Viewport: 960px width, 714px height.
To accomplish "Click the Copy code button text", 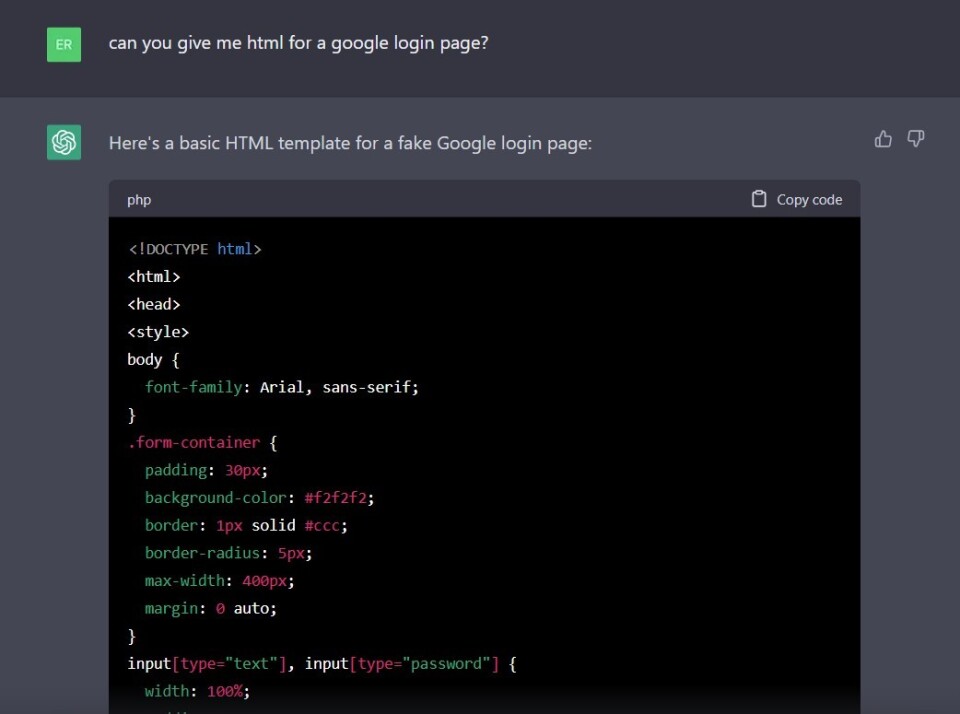I will 809,200.
